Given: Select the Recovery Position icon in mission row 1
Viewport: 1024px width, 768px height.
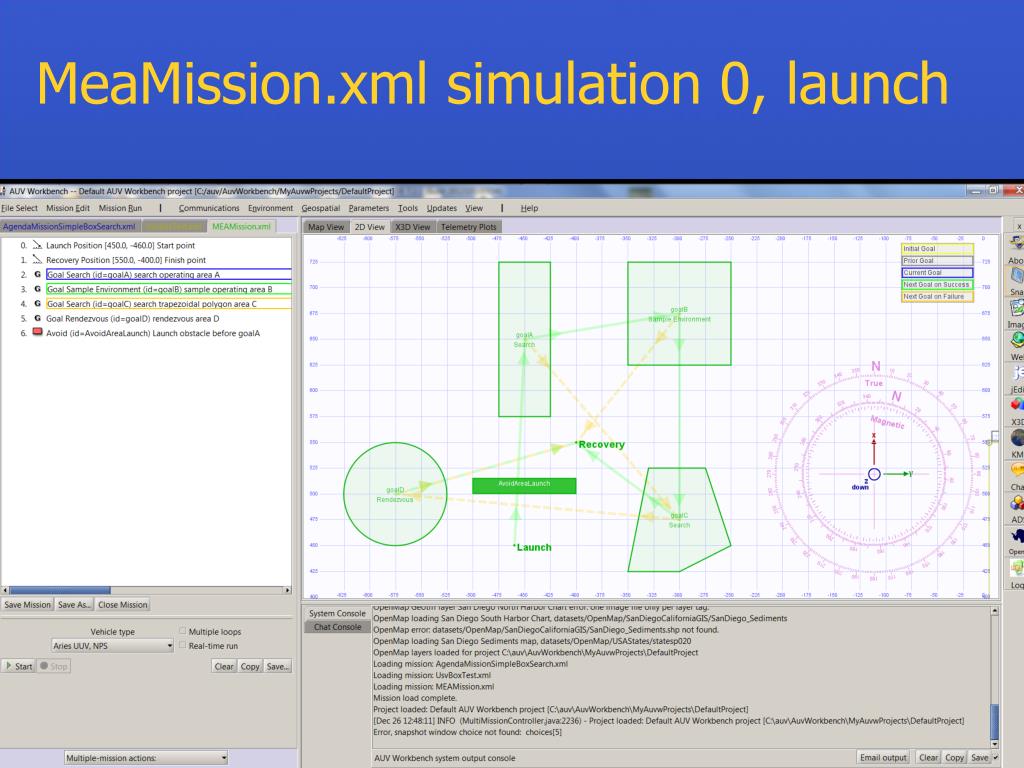Looking at the screenshot, I should (x=37, y=260).
